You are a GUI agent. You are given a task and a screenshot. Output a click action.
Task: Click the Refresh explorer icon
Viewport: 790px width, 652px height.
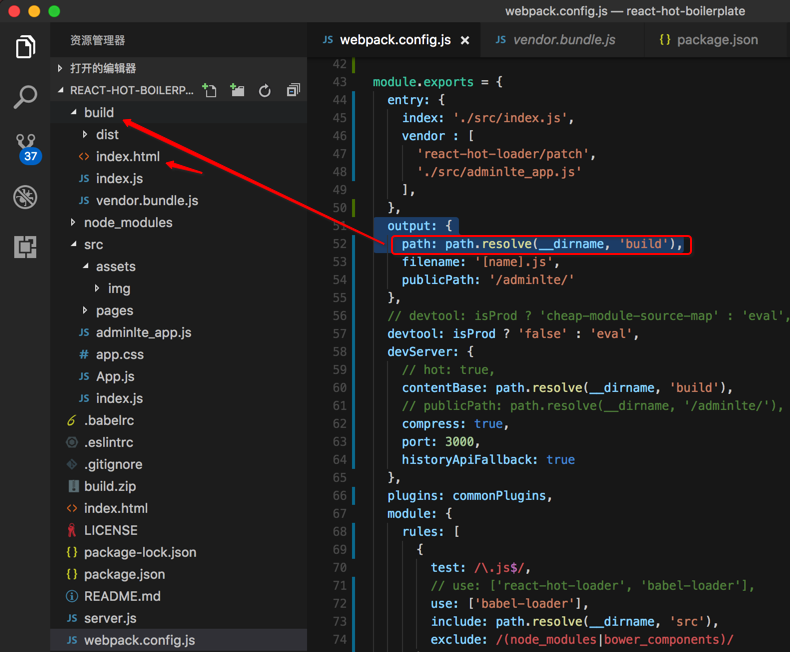265,91
